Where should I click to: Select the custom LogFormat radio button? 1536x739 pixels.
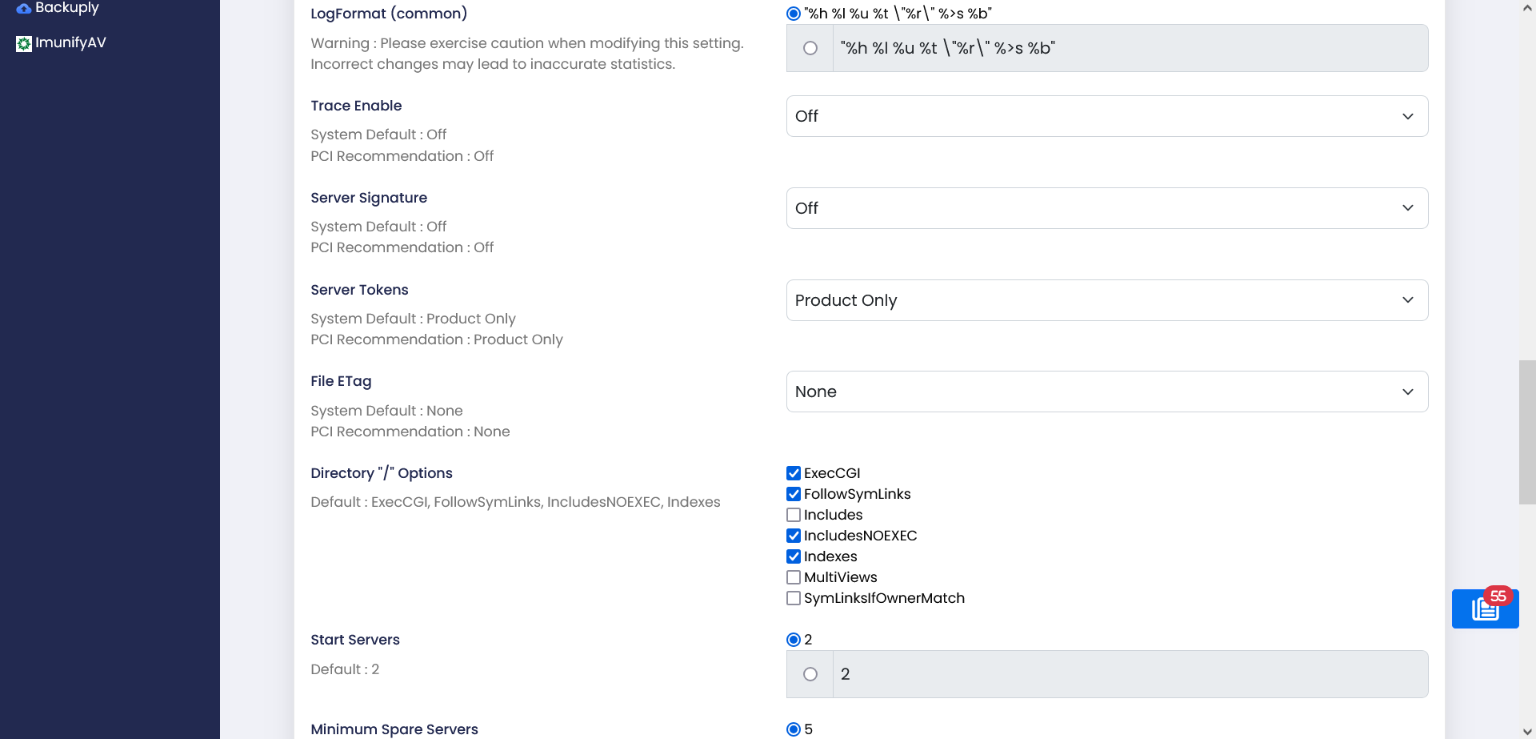pos(810,48)
